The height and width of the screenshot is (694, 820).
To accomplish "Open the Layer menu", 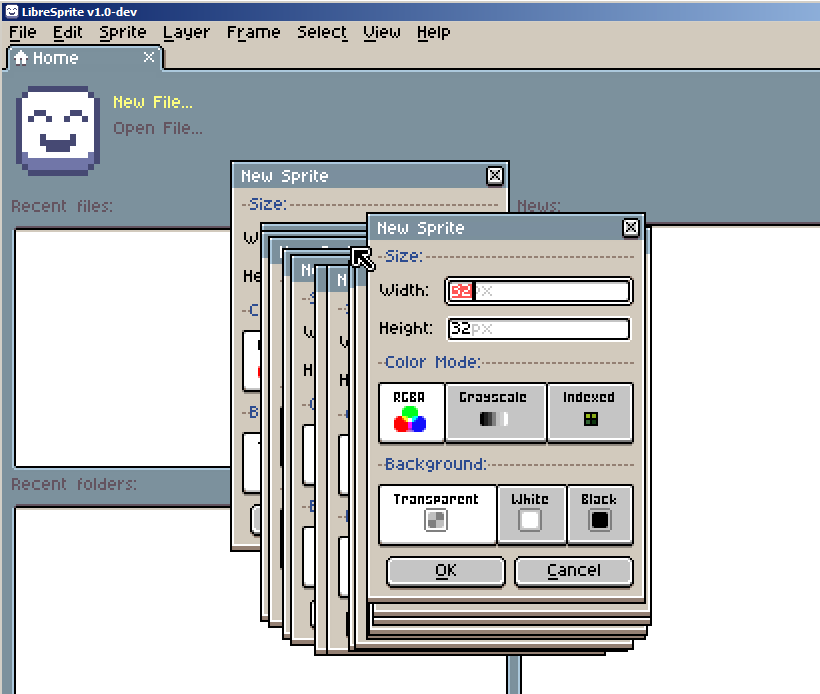I will click(x=186, y=32).
